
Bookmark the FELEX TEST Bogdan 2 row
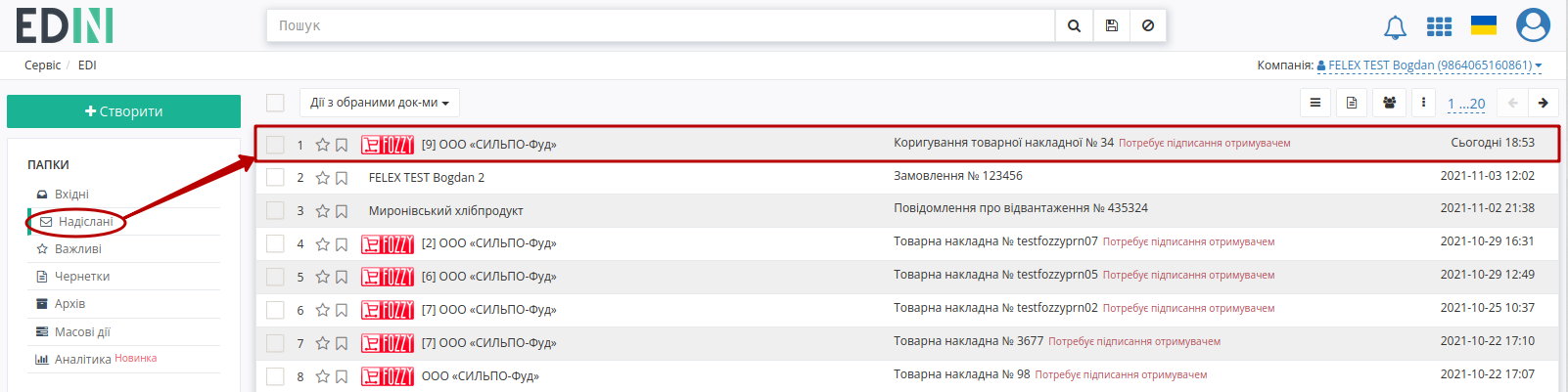(x=342, y=178)
